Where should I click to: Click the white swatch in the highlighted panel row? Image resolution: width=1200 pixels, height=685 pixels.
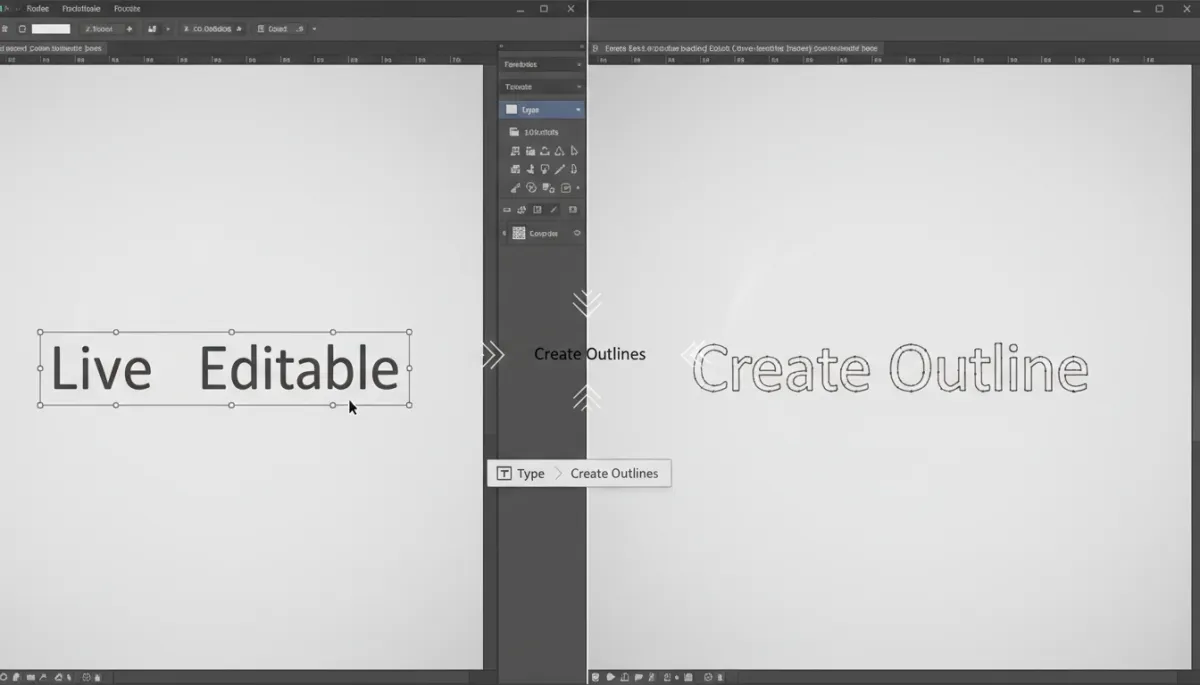511,109
